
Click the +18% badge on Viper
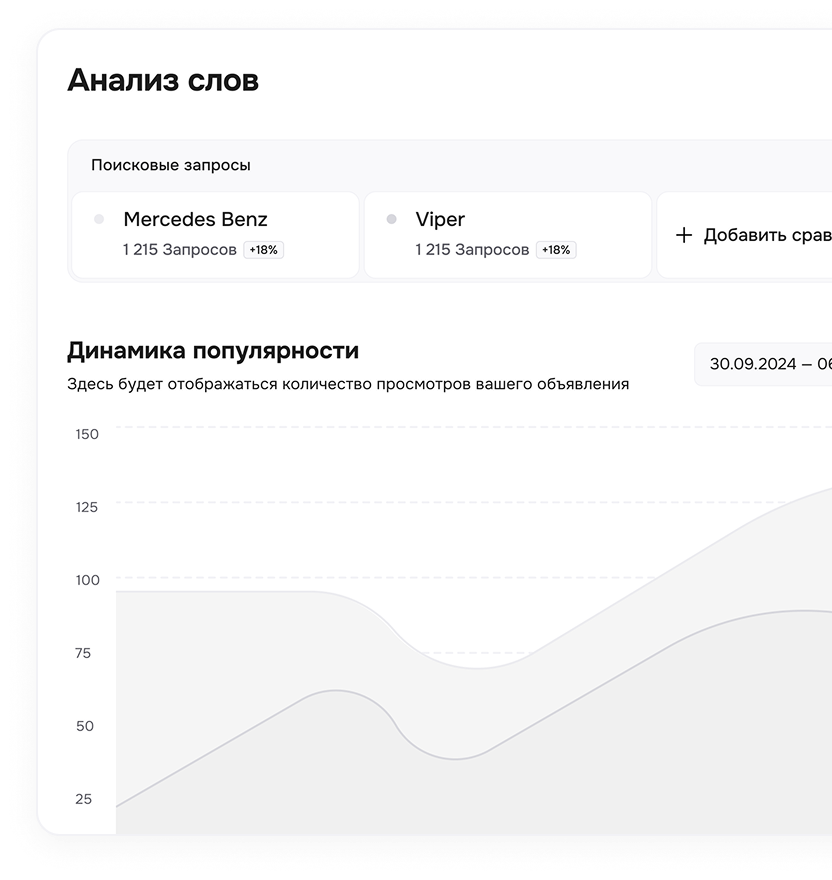[556, 250]
